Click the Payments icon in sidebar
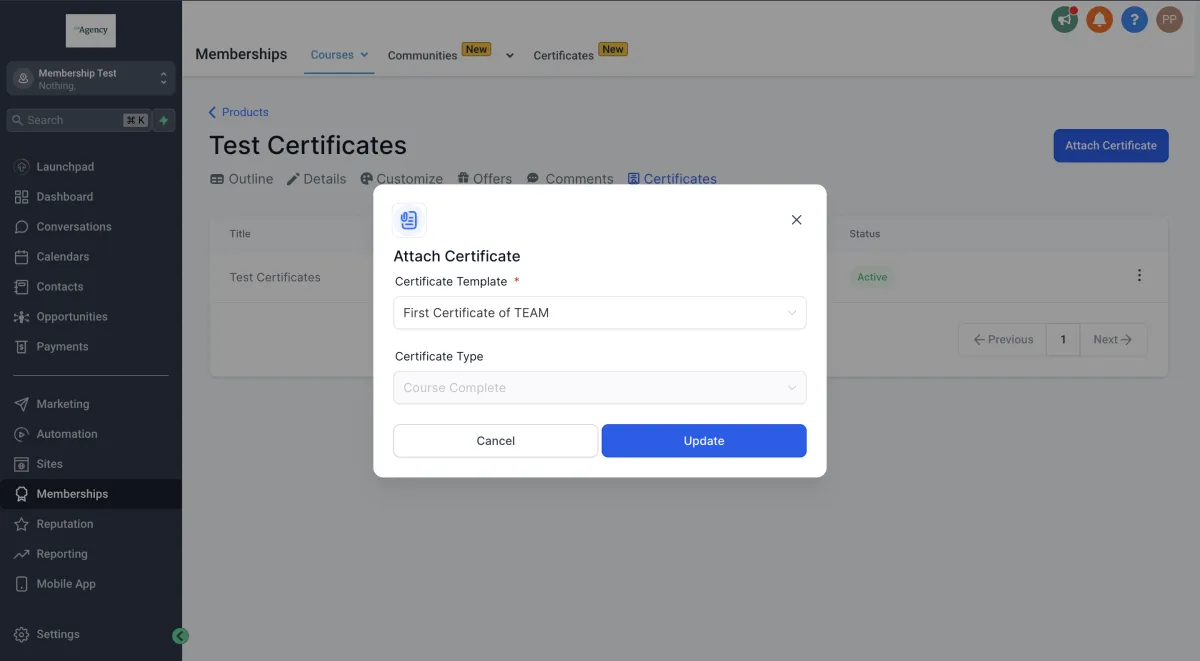This screenshot has width=1200, height=661. tap(21, 347)
